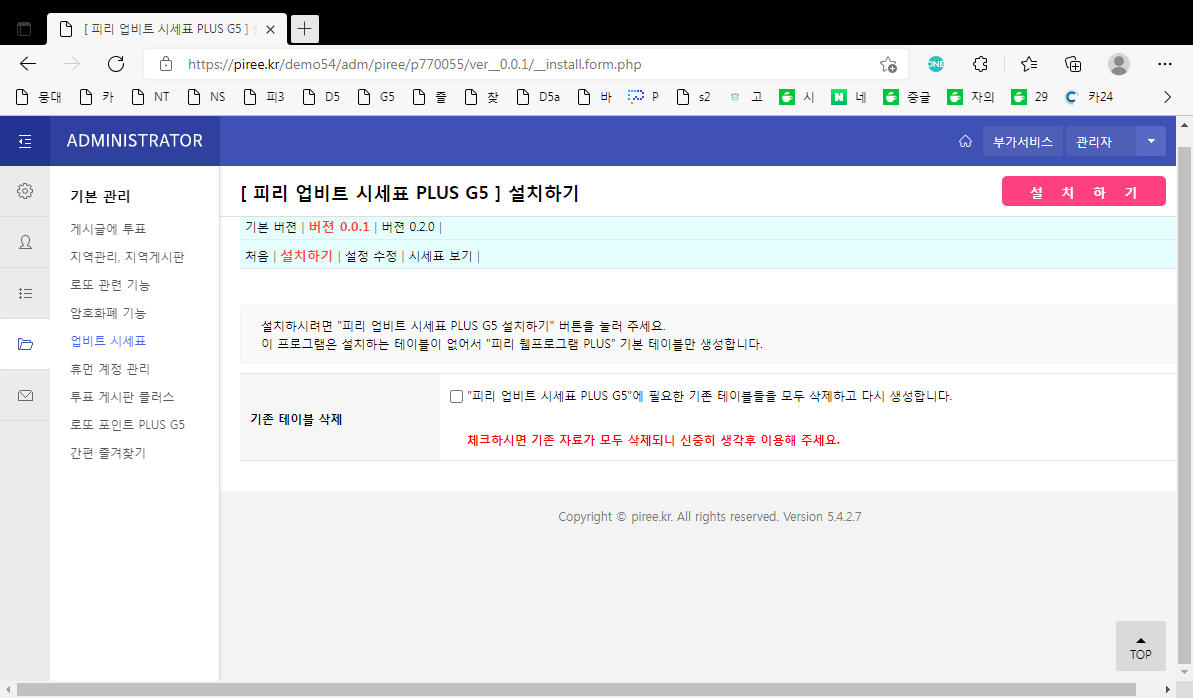Open the browser settings ellipsis menu
The image size is (1193, 698).
tap(1164, 64)
